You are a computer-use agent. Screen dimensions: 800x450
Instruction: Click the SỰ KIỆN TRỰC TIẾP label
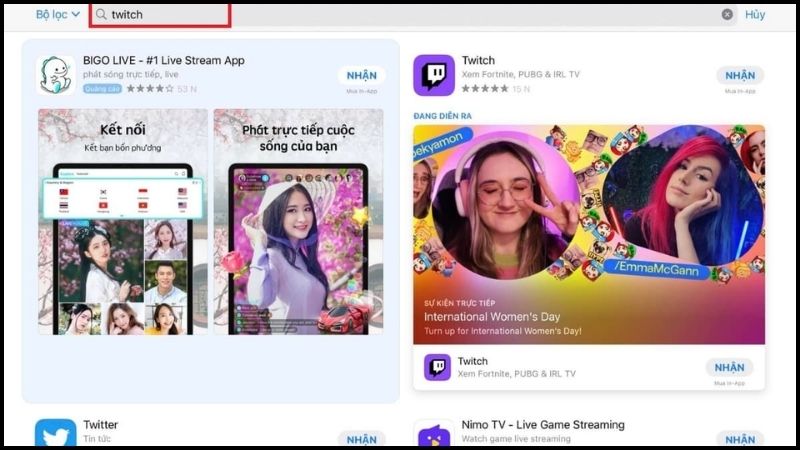[x=459, y=303]
